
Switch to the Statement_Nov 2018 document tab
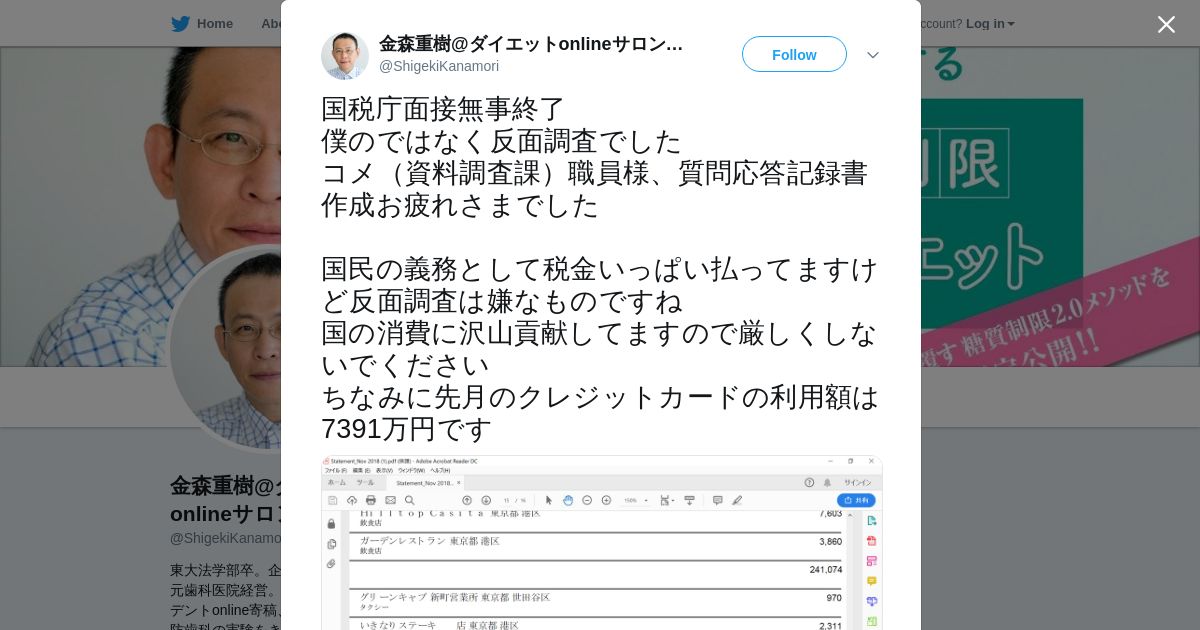point(428,483)
